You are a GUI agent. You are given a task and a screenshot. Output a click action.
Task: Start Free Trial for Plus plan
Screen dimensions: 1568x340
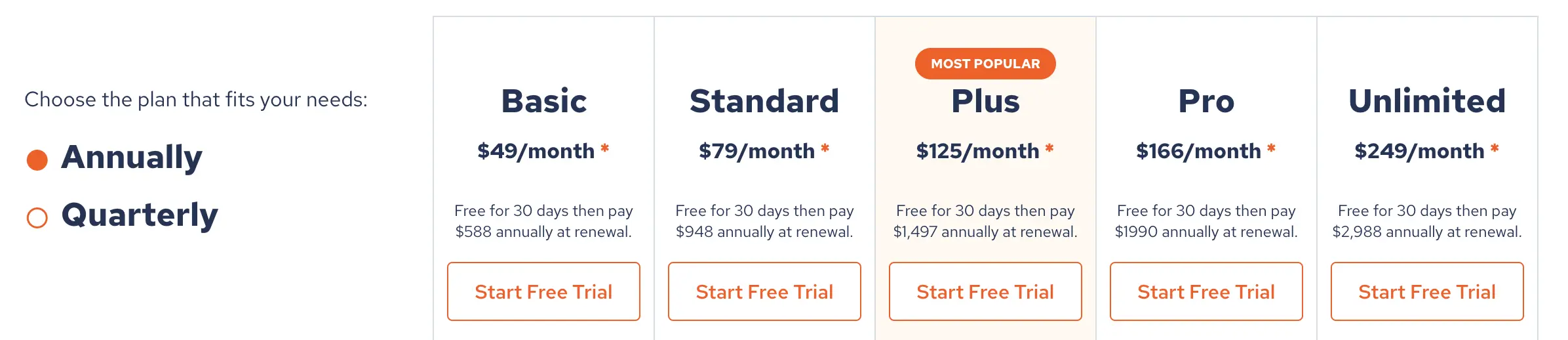click(x=985, y=291)
